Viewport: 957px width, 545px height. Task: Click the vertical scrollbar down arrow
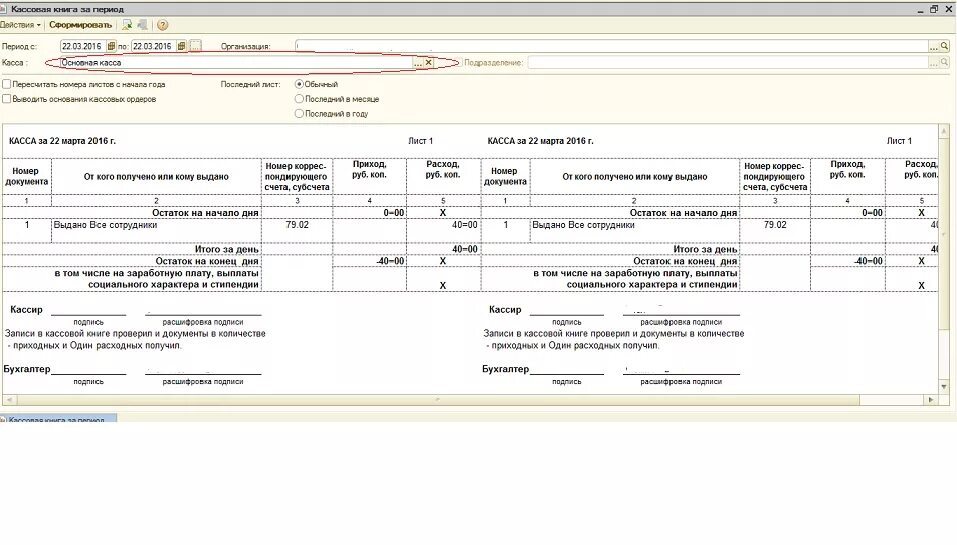pos(944,386)
